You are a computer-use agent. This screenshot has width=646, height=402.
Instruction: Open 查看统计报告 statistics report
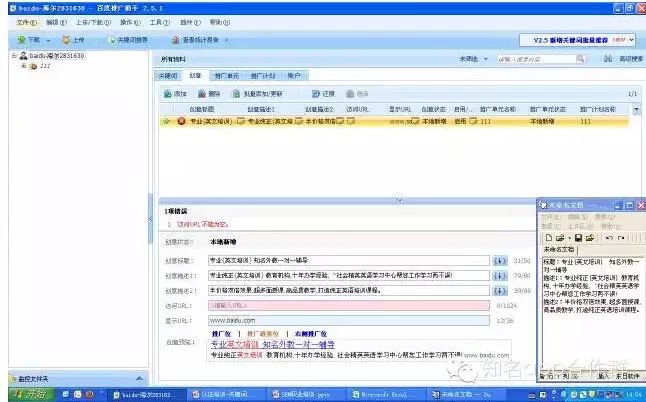[196, 40]
